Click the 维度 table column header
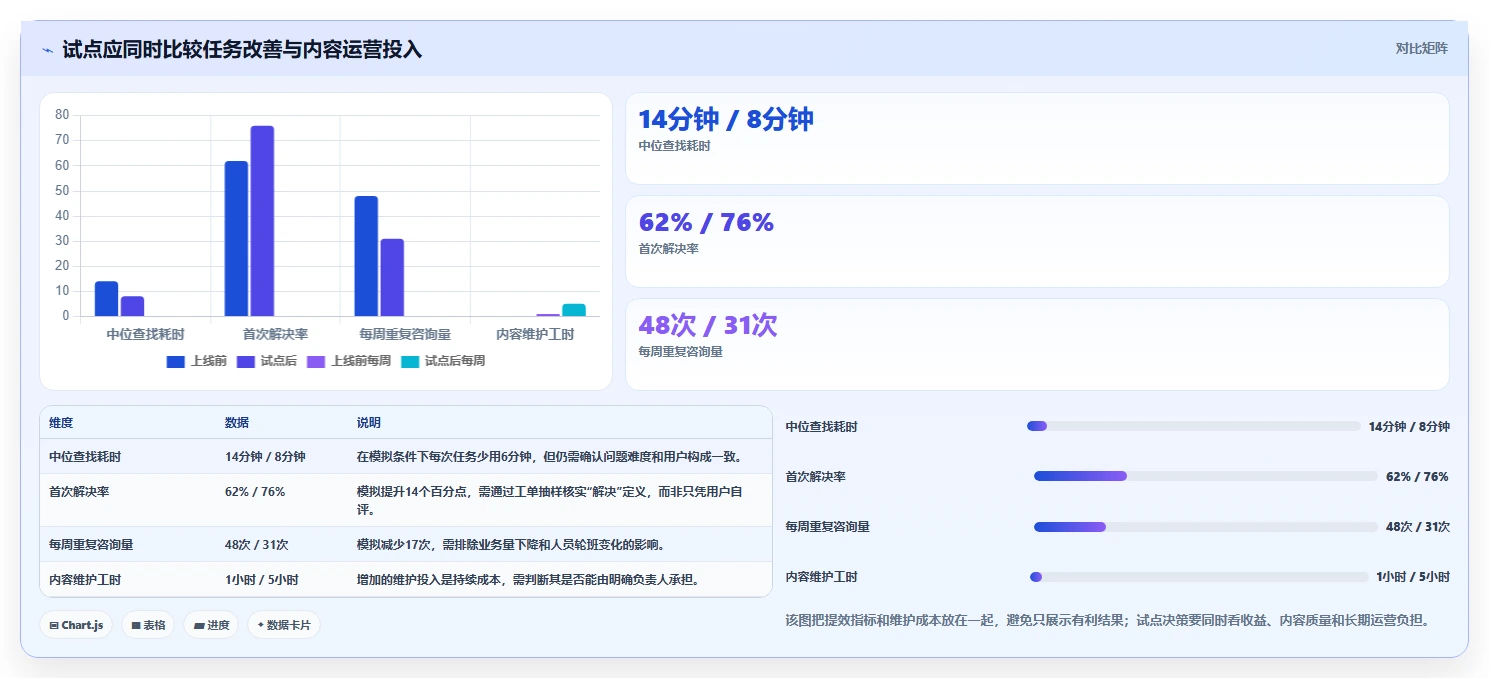Viewport: 1489px width, 678px height. click(61, 423)
